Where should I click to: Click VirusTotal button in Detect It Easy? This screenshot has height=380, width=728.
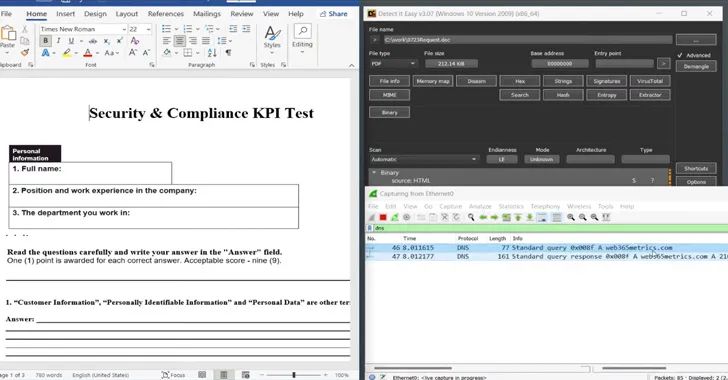point(650,81)
